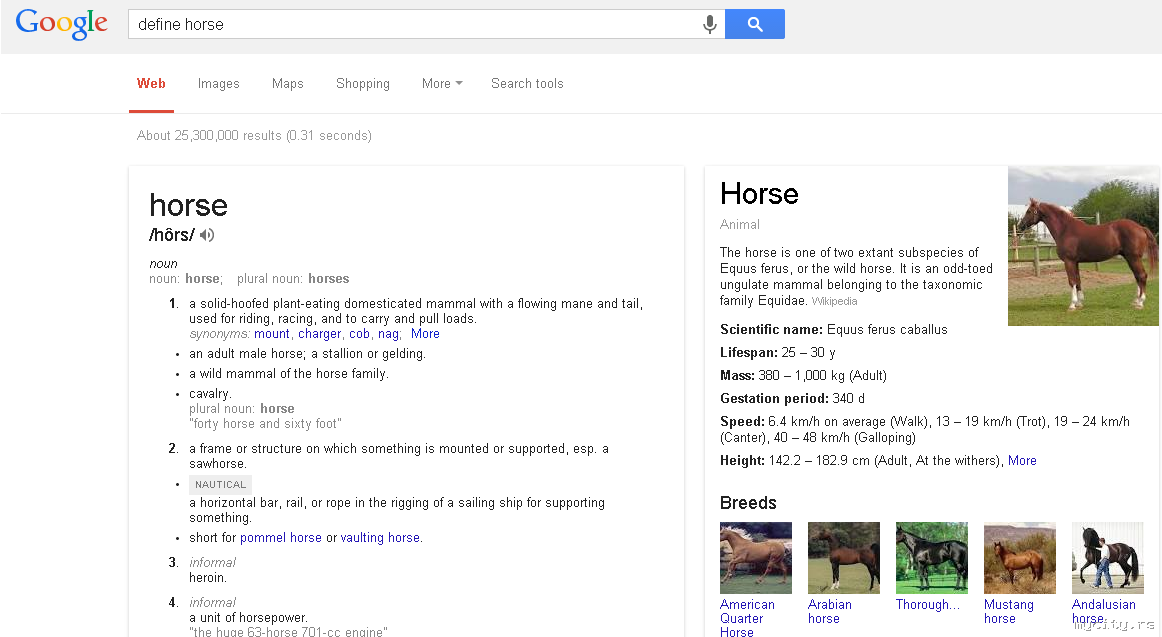Click the Thoroughbred thumbnail image
The width and height of the screenshot is (1162, 637).
coord(932,558)
